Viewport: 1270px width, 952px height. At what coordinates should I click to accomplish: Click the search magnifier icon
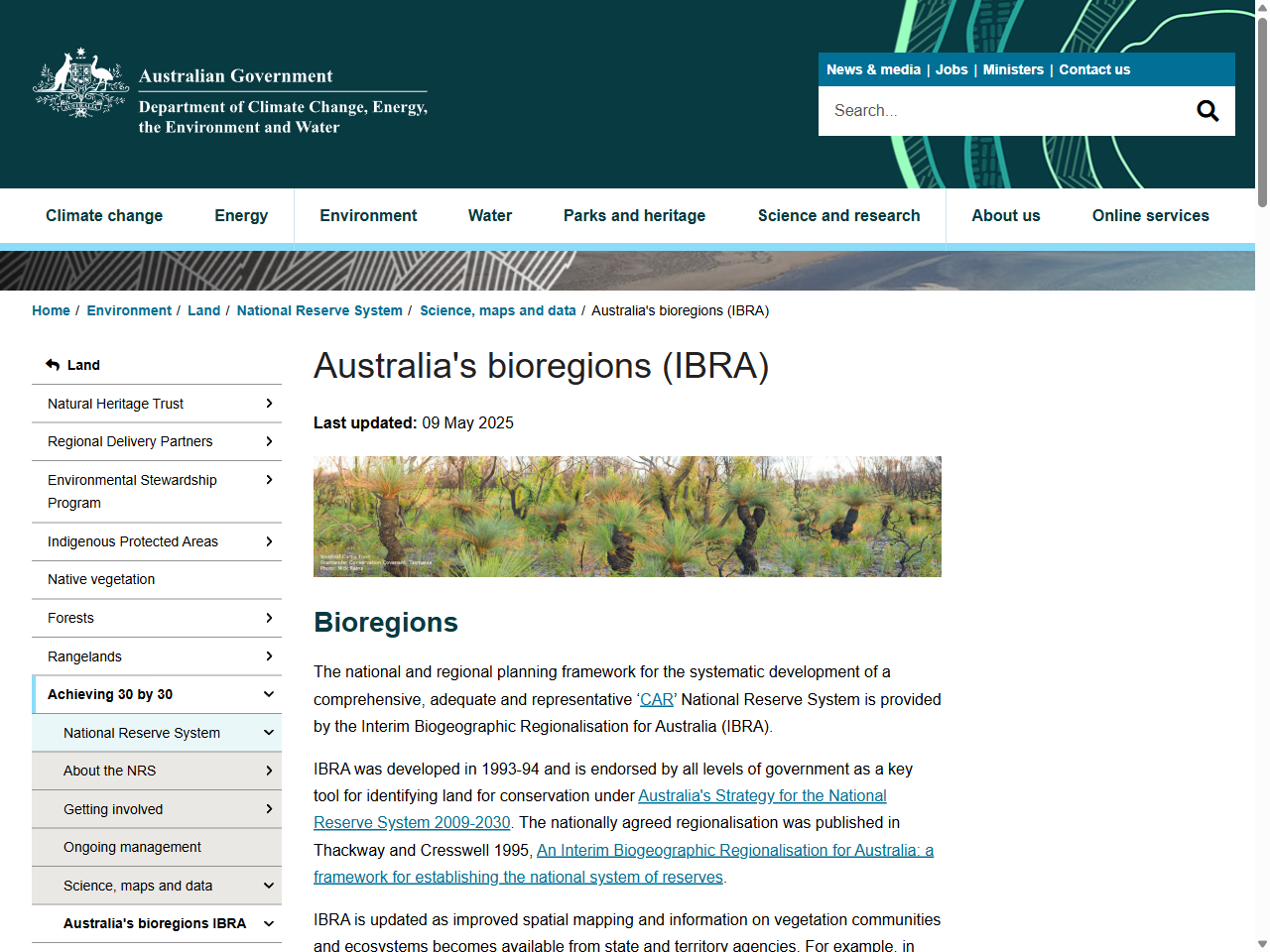[x=1207, y=110]
